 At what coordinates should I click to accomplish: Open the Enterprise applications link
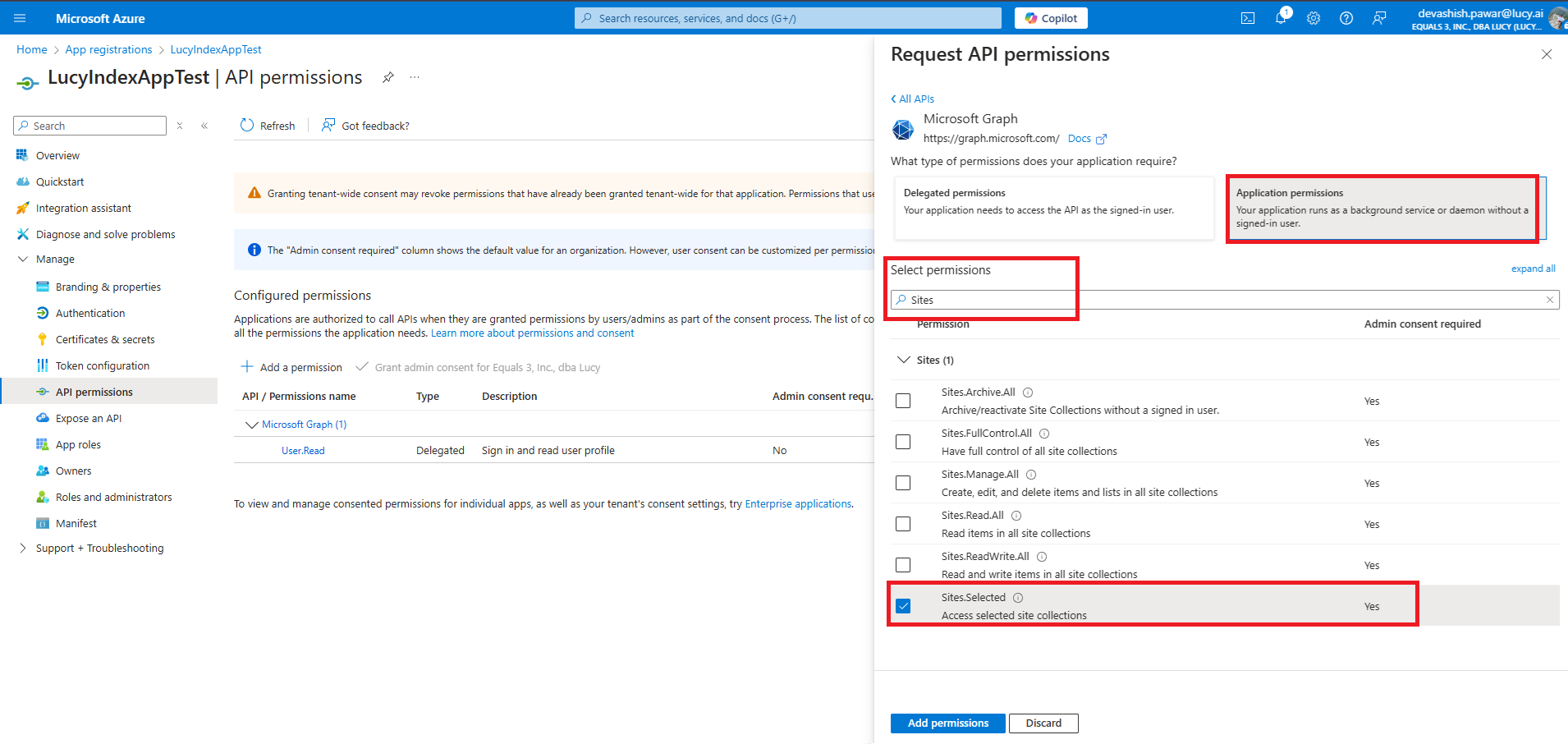coord(797,503)
